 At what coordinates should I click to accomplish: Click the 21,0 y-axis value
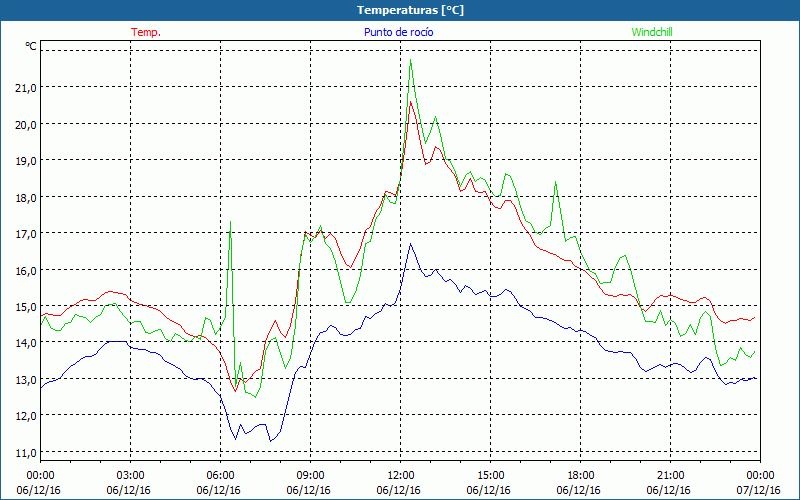coord(27,88)
